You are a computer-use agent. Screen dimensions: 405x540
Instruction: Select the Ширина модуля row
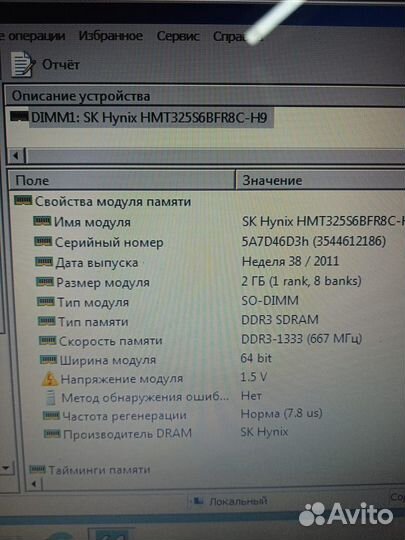(x=108, y=360)
